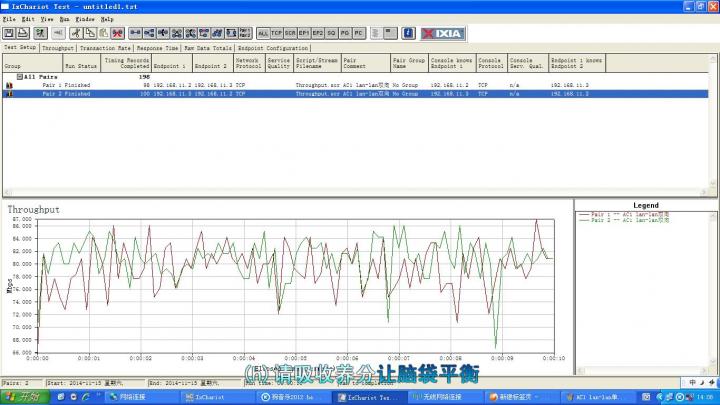Toggle the SCR filter button
The width and height of the screenshot is (720, 405).
point(290,33)
